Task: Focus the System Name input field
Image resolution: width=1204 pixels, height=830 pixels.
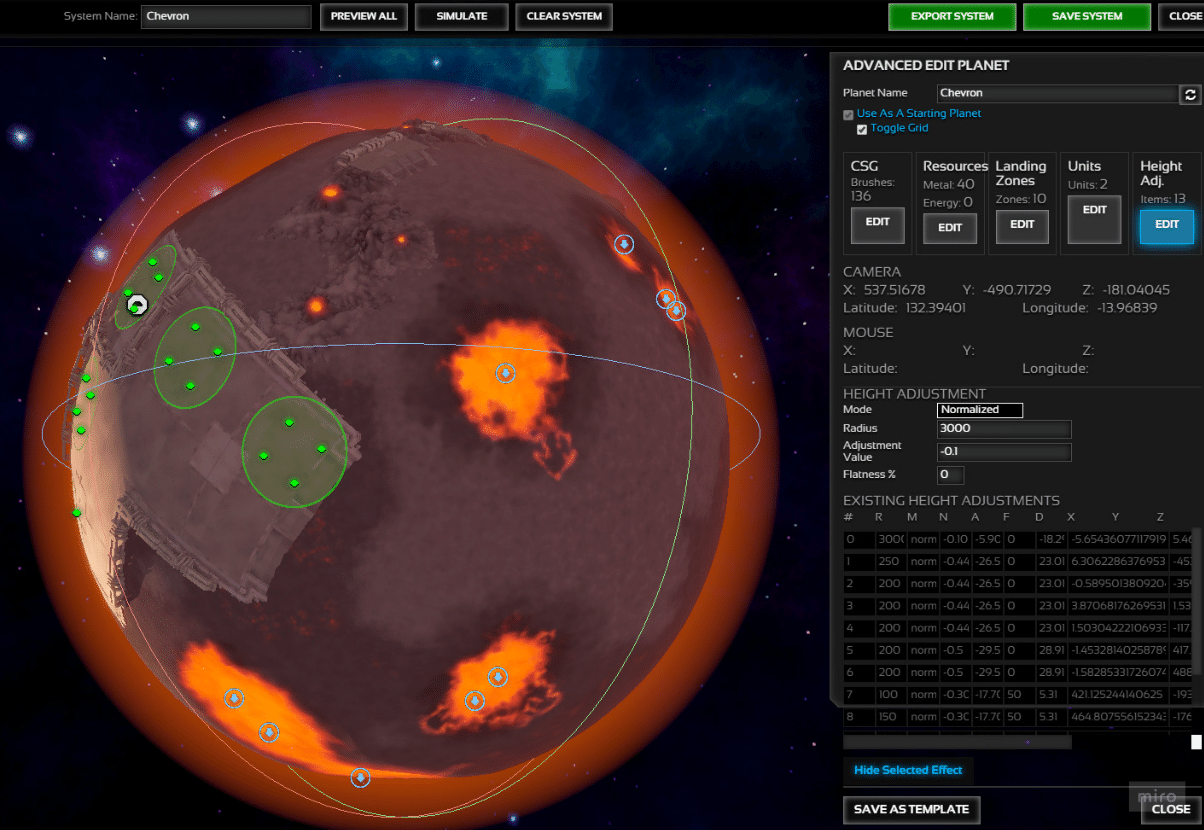Action: pyautogui.click(x=226, y=16)
